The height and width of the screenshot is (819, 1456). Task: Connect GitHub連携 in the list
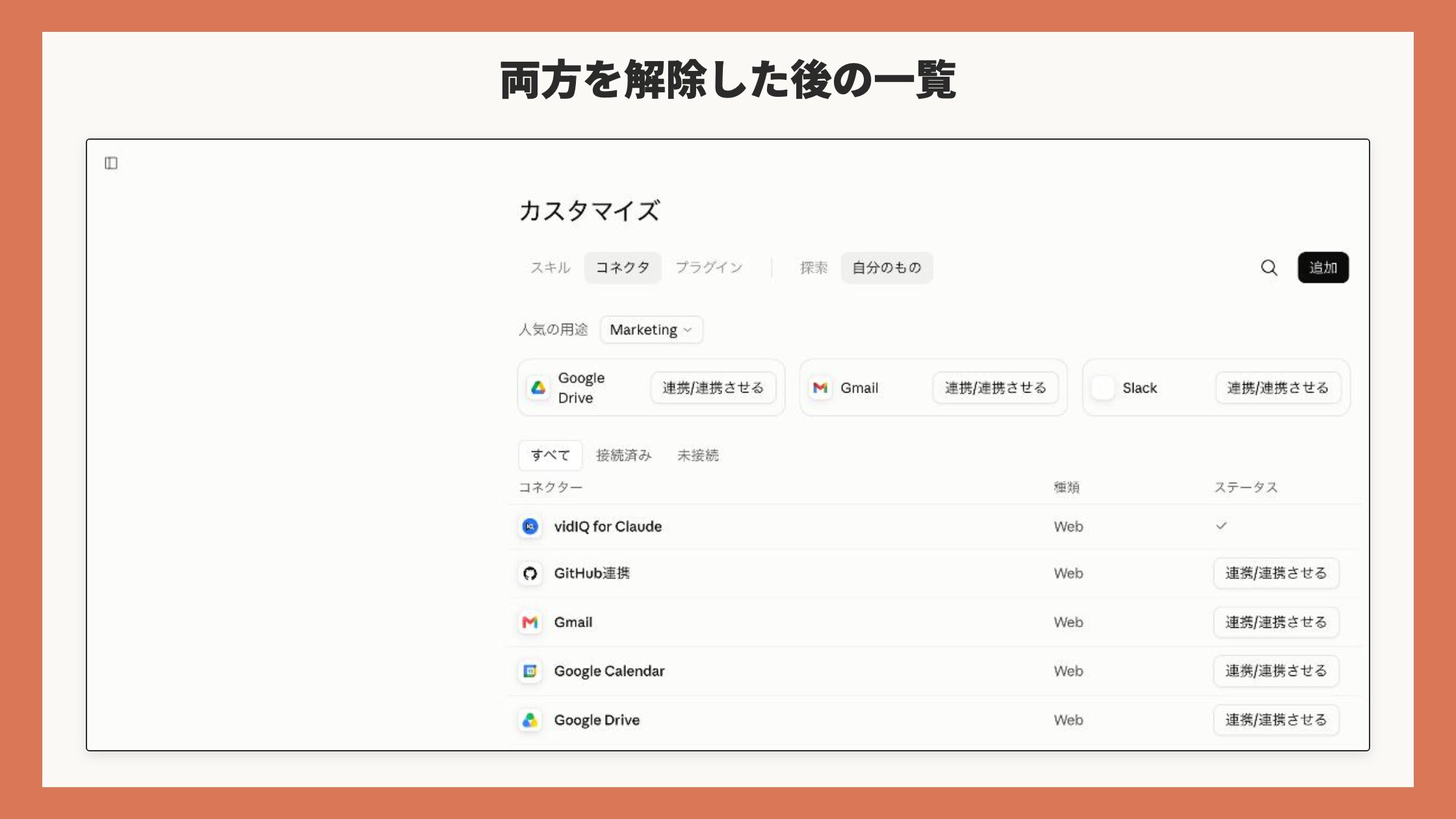point(1276,573)
